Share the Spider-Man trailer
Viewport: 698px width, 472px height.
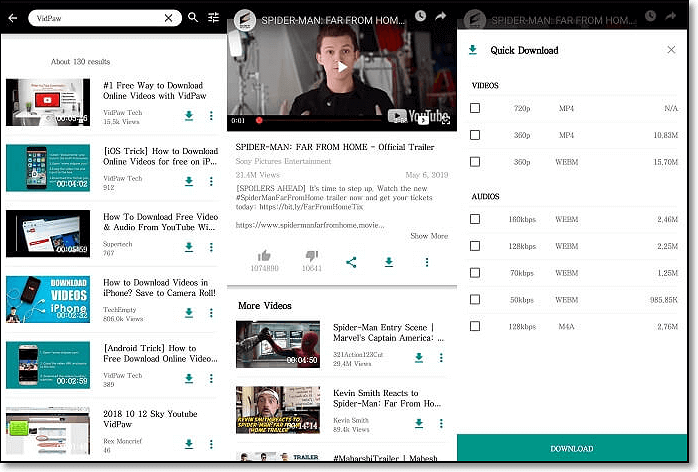[351, 262]
